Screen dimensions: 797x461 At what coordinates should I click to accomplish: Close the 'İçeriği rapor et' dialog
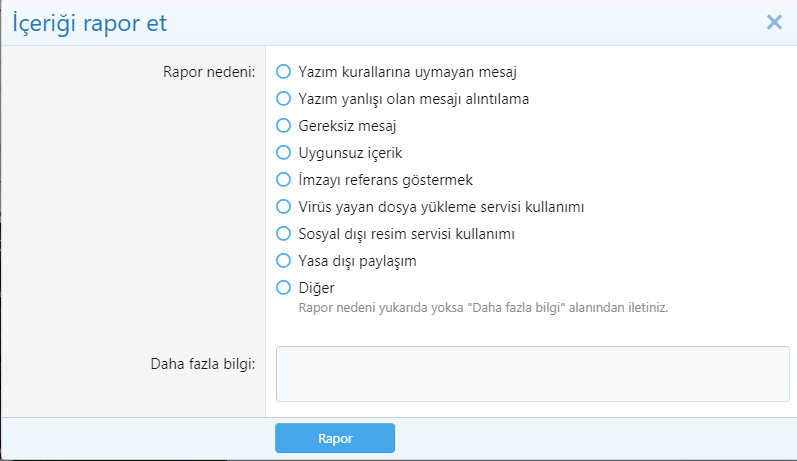tap(774, 22)
